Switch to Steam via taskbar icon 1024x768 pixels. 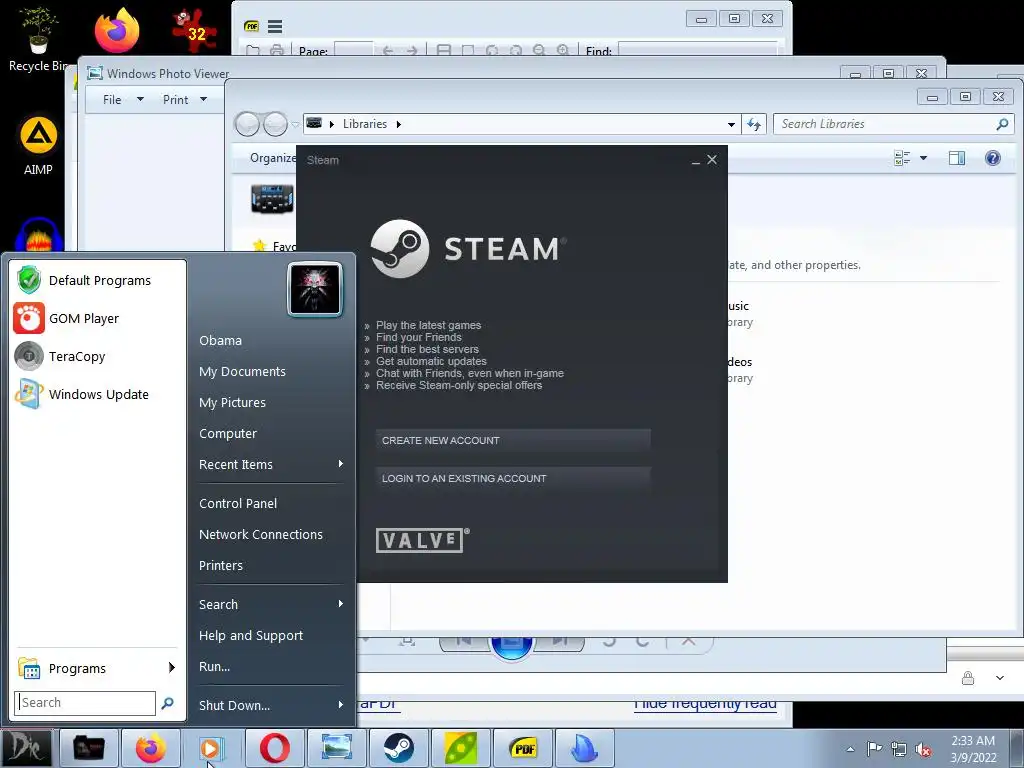click(398, 748)
